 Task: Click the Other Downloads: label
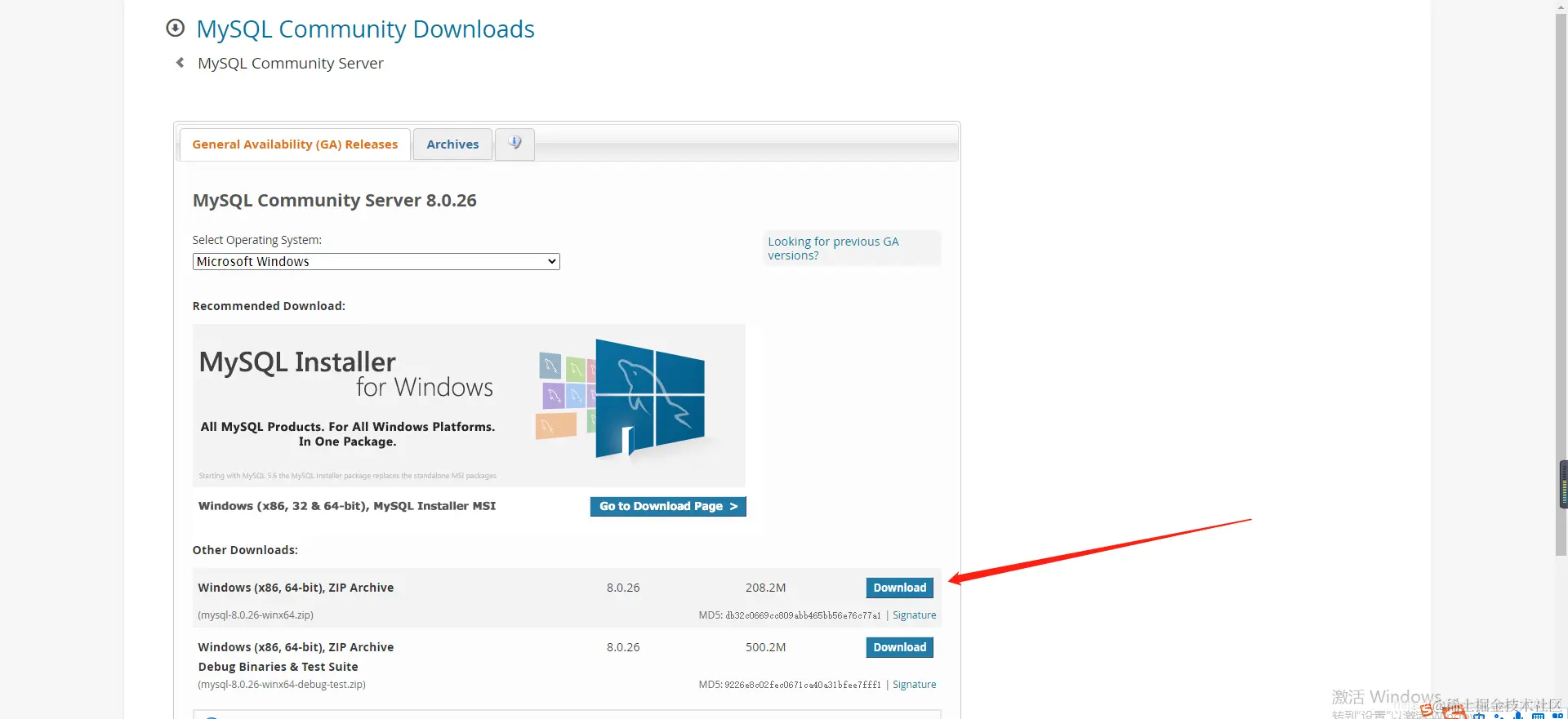(245, 550)
